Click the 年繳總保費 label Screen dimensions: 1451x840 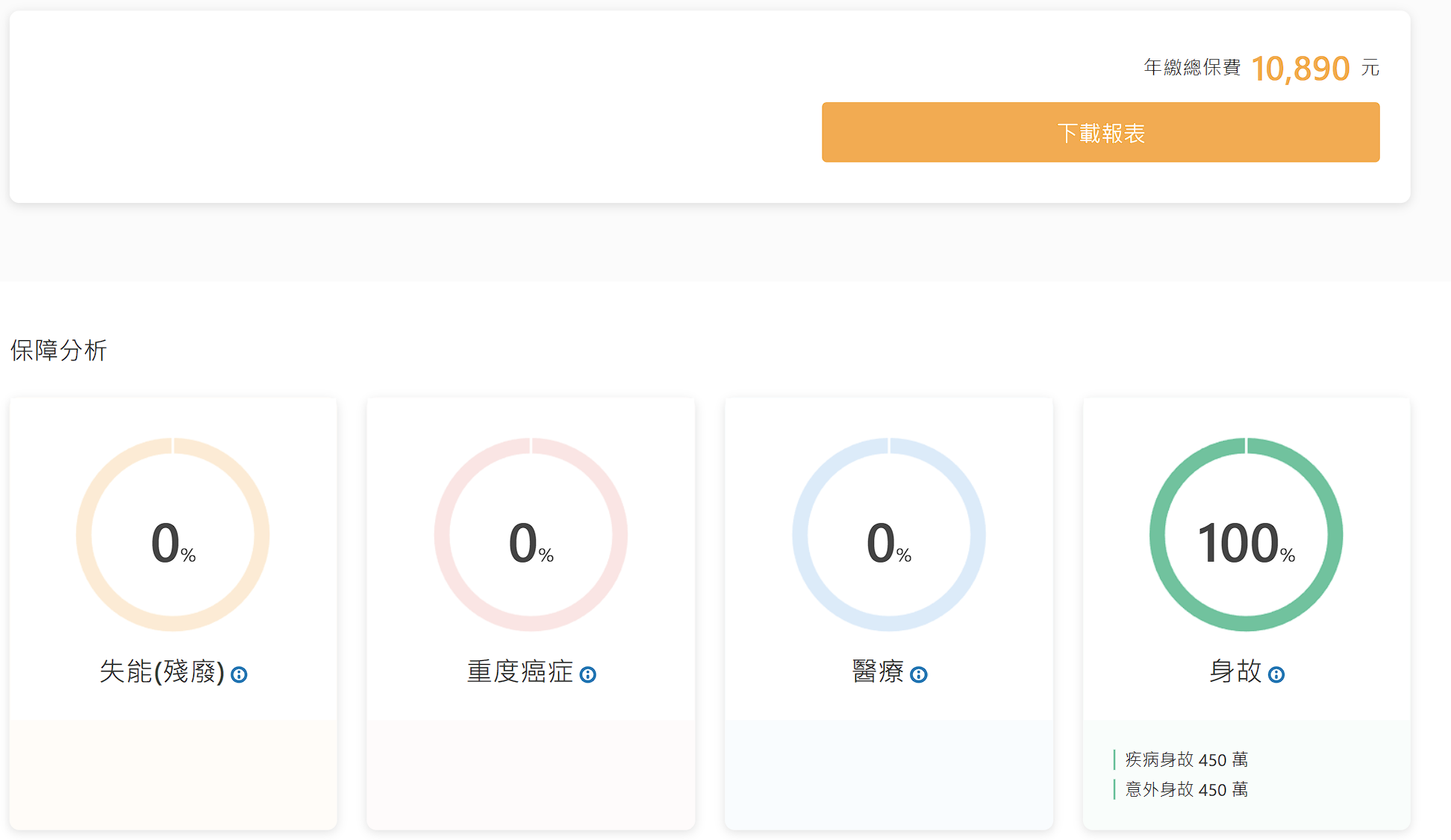(x=1192, y=67)
